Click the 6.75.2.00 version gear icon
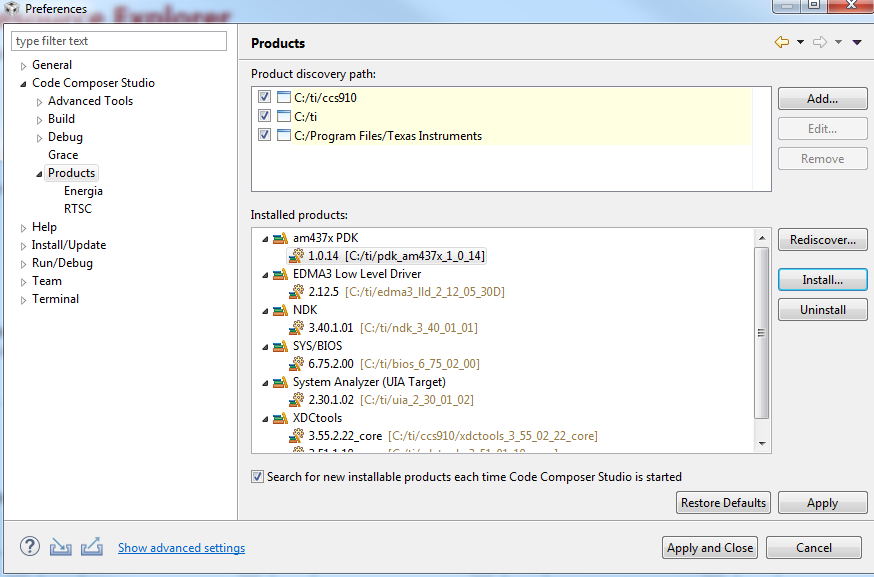 tap(297, 364)
